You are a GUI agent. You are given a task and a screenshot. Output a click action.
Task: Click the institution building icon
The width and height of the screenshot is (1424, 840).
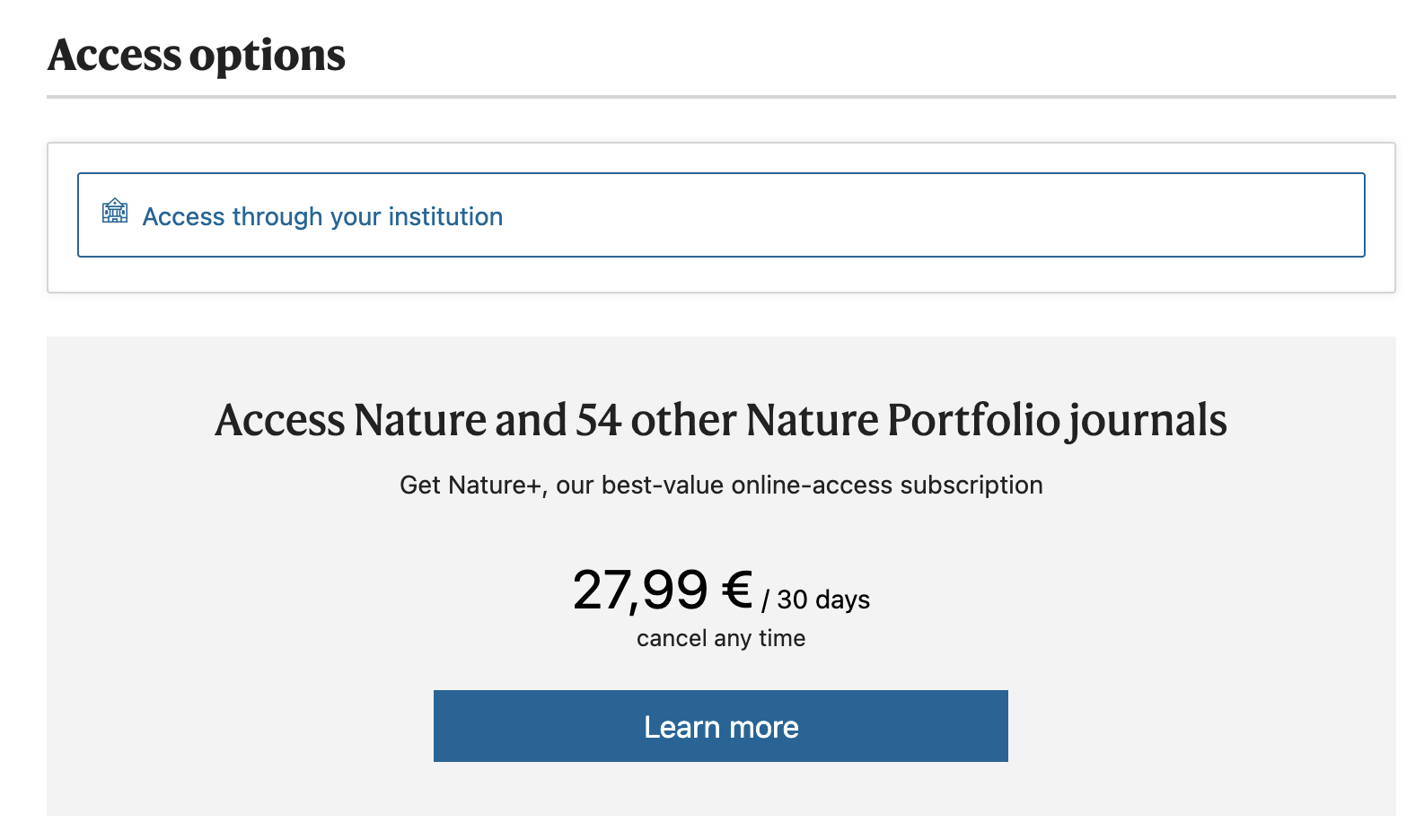point(115,212)
